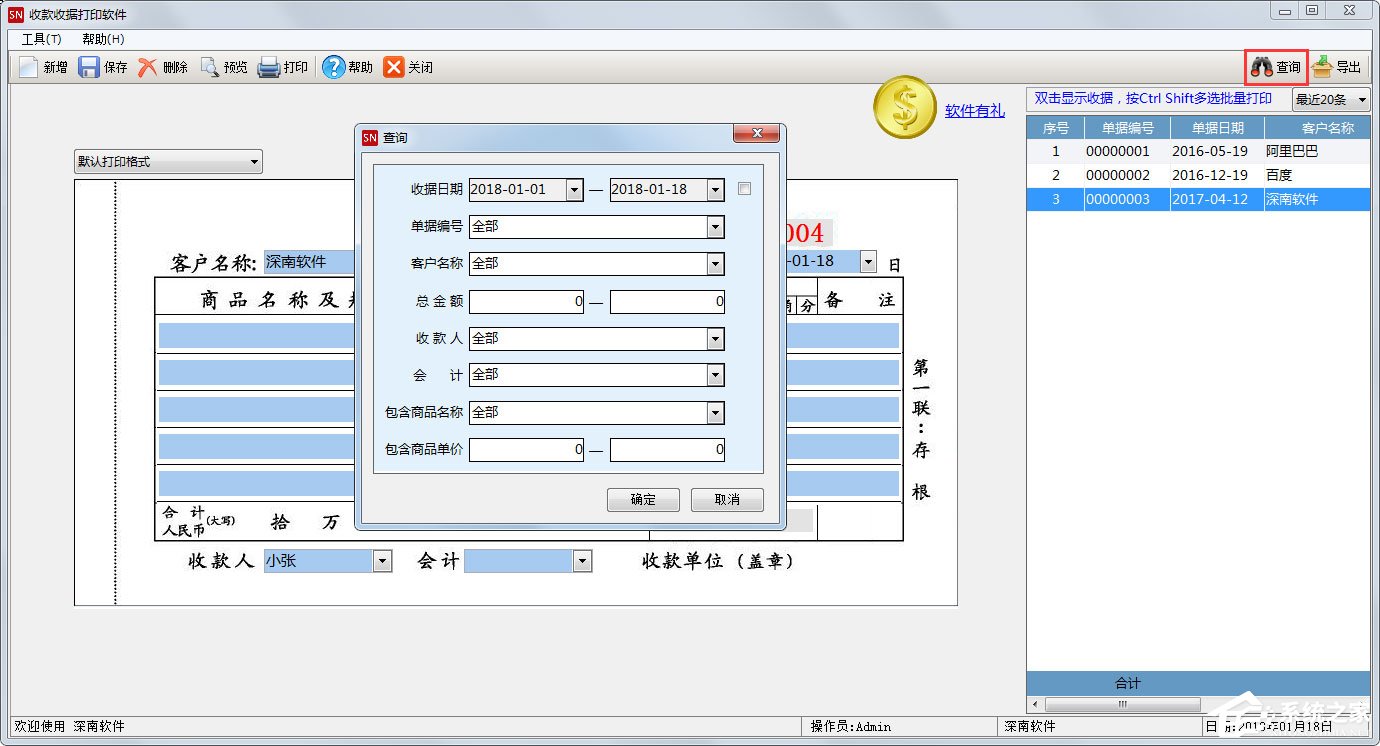Open the 帮助(H) menu
This screenshot has width=1380, height=746.
103,39
